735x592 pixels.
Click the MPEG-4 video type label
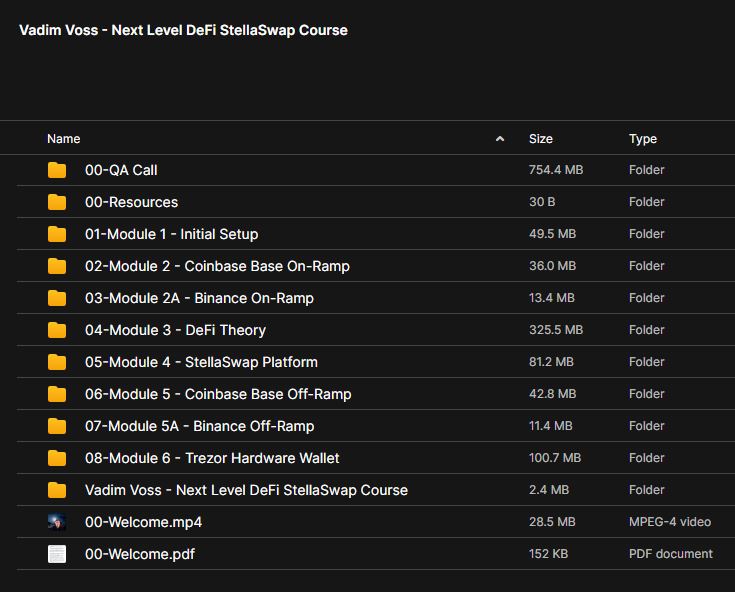coord(670,521)
